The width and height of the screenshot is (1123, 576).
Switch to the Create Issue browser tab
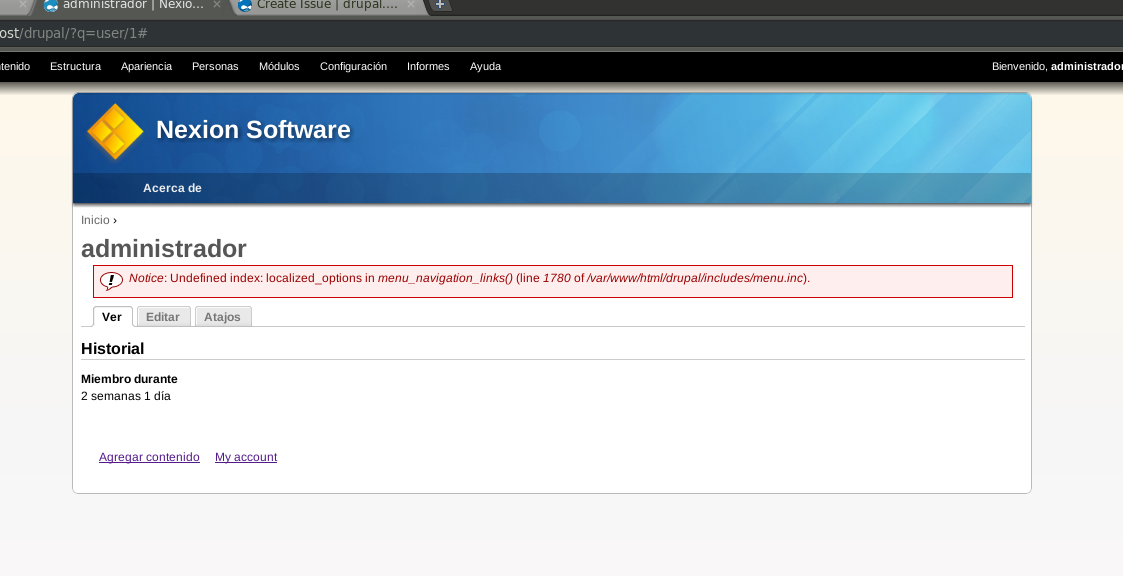(320, 5)
